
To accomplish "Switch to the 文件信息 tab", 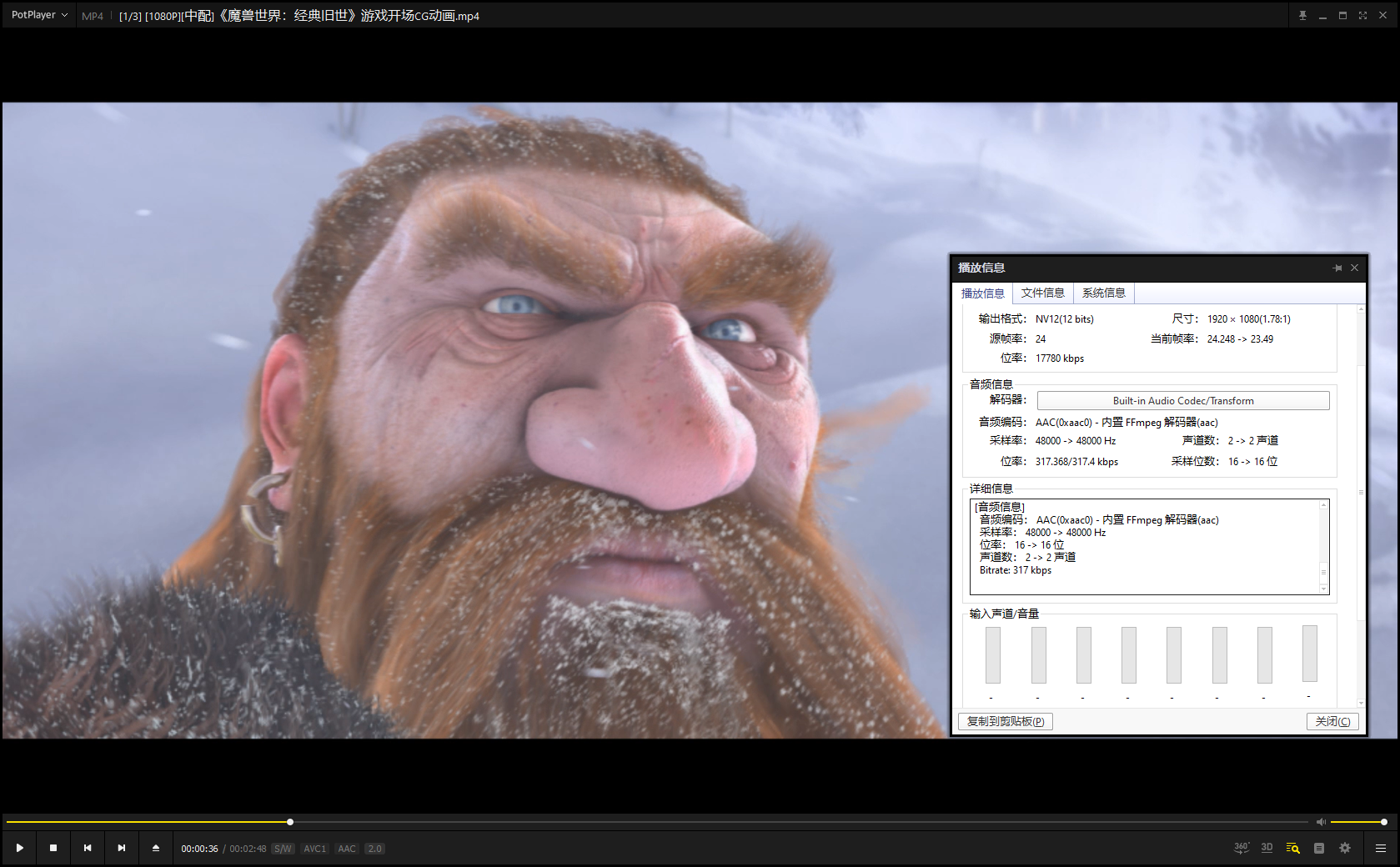I will pos(1042,293).
